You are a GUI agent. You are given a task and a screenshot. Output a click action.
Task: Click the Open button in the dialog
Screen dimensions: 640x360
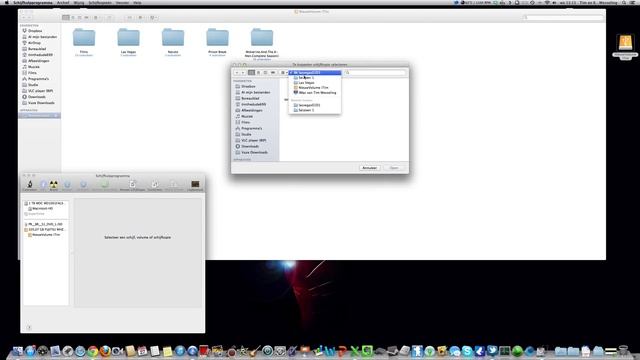(x=394, y=168)
